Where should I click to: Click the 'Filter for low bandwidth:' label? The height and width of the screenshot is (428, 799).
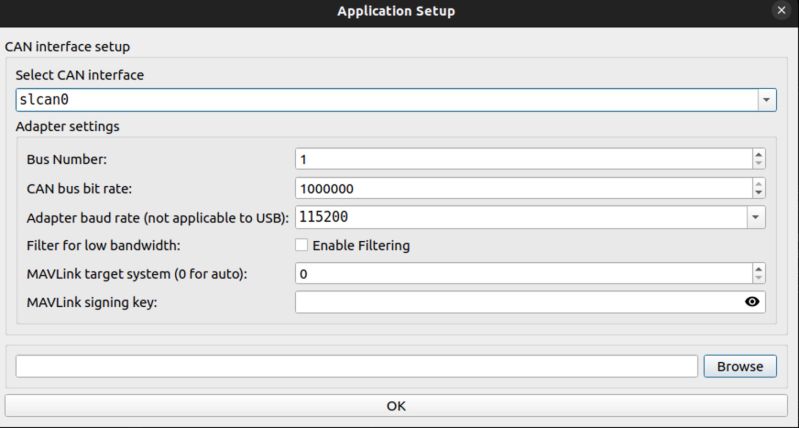pyautogui.click(x=103, y=246)
